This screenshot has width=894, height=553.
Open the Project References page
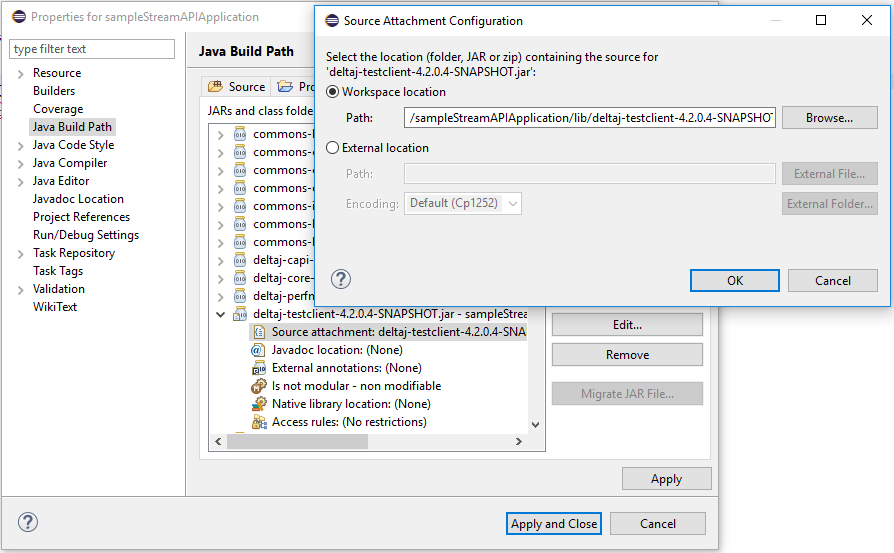pos(82,217)
